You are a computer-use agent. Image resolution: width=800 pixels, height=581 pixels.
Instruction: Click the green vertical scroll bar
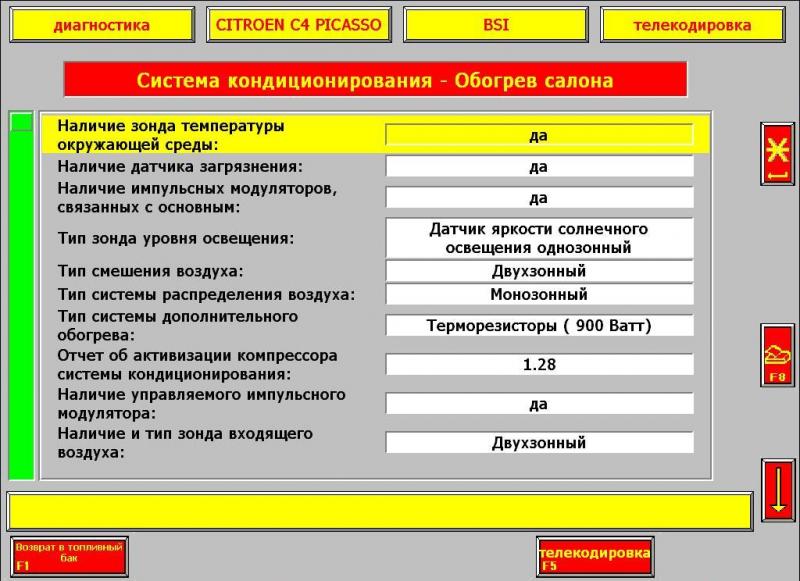point(21,295)
